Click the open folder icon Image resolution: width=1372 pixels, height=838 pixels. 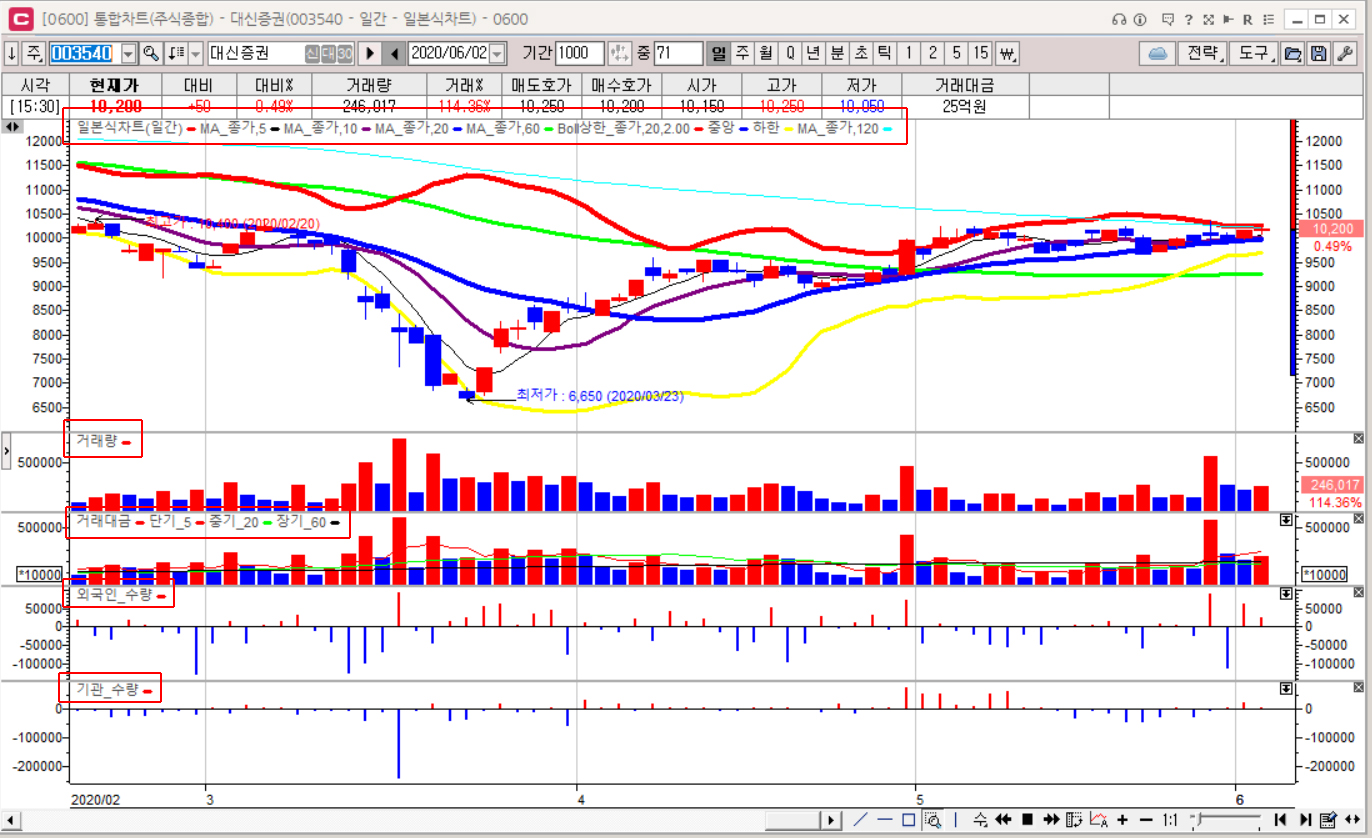tap(1293, 53)
